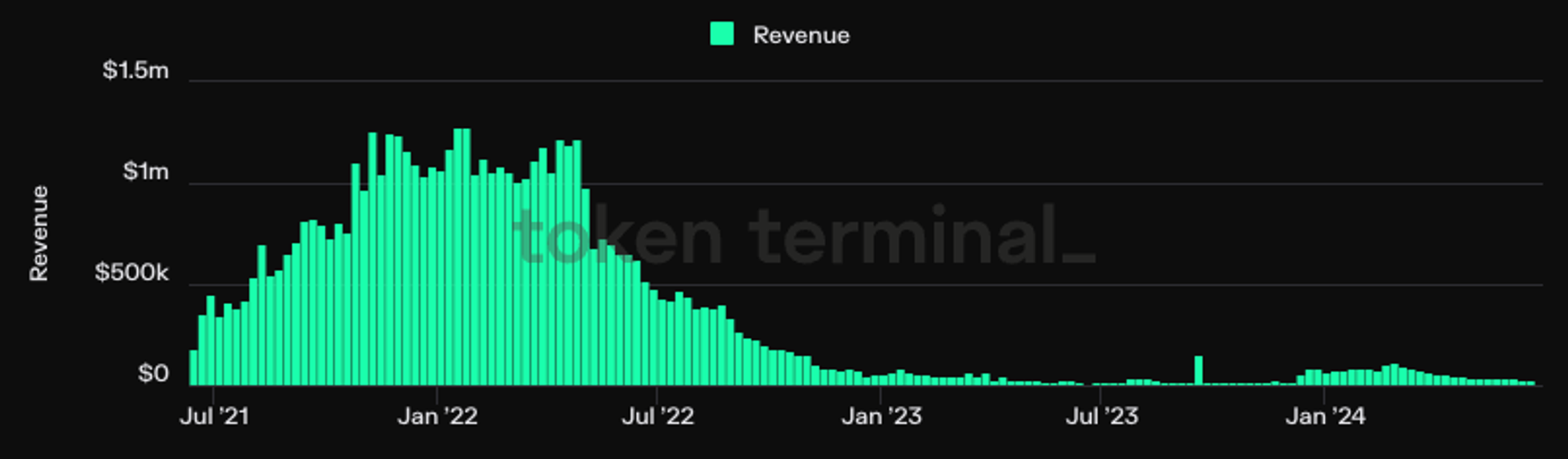Click the Jan '23 x-axis label
The width and height of the screenshot is (1568, 459).
click(x=881, y=416)
